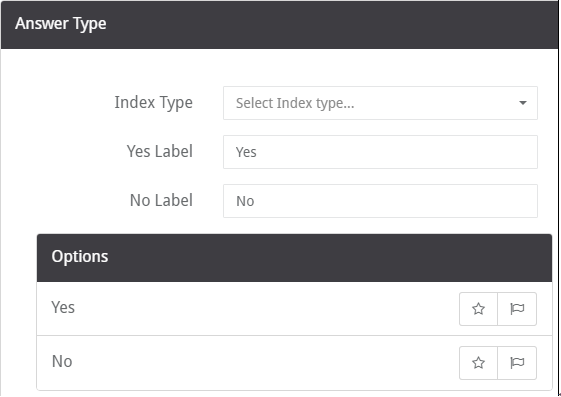Click the 'Options' title text
Screen dimensions: 561x397
pyautogui.click(x=79, y=257)
